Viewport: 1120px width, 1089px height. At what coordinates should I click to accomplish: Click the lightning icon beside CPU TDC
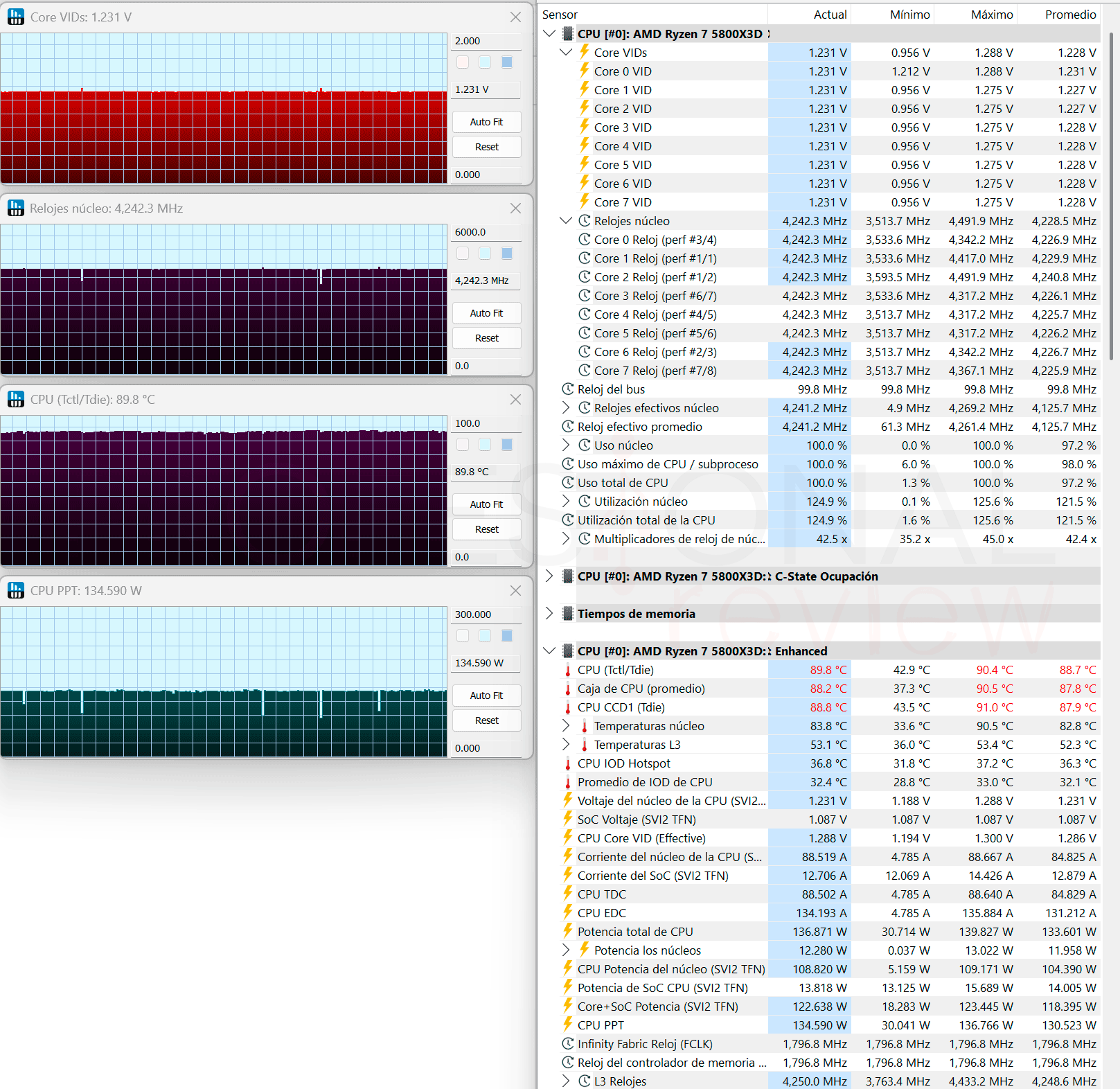coord(568,894)
